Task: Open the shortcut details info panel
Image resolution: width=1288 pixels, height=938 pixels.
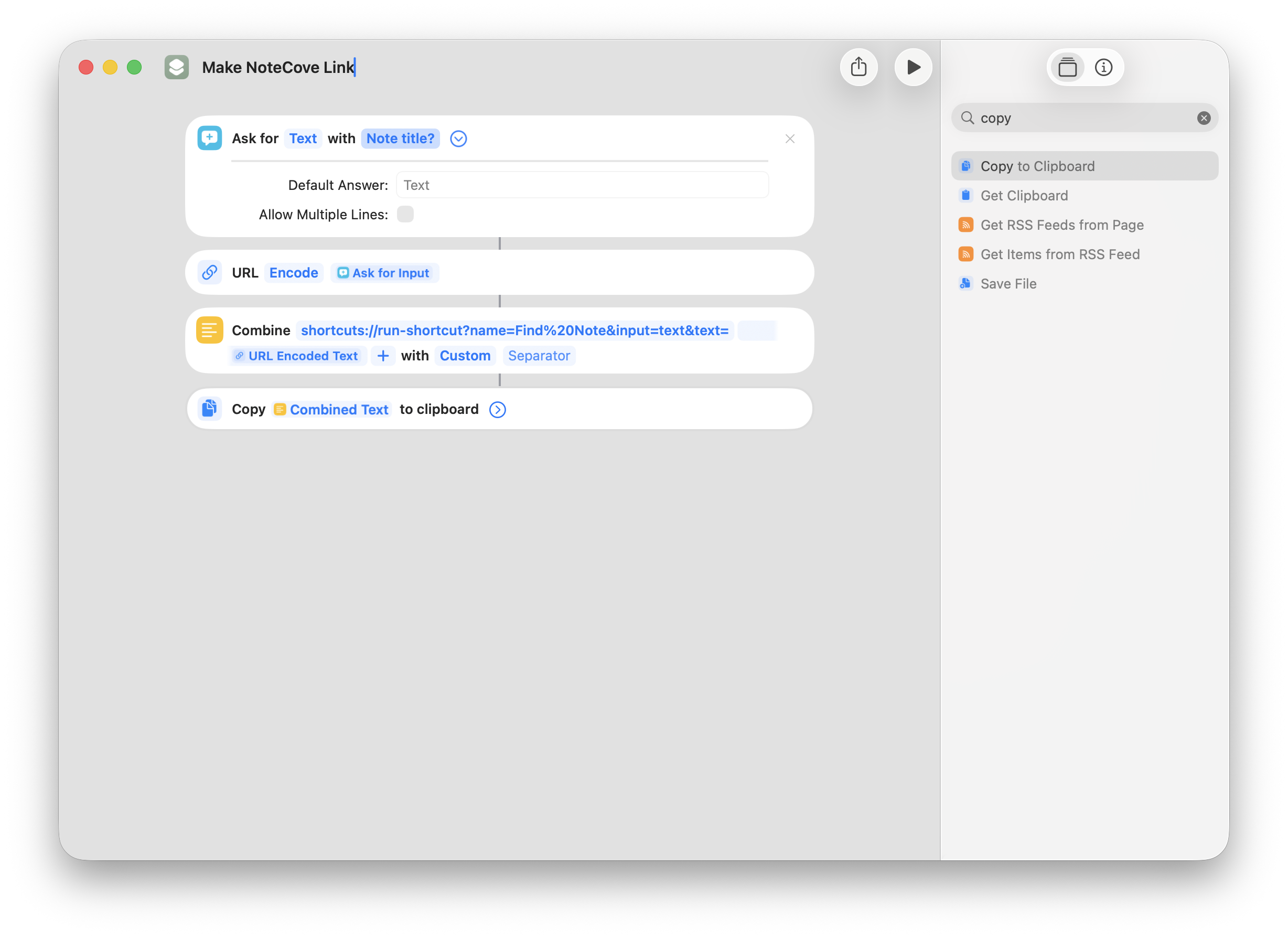Action: tap(1103, 67)
